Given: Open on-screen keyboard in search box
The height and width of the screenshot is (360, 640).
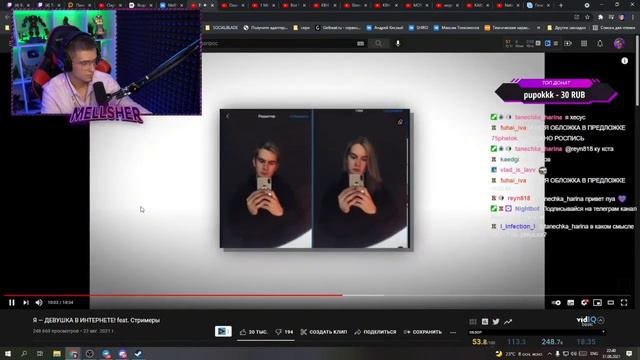Looking at the screenshot, I should pyautogui.click(x=360, y=43).
